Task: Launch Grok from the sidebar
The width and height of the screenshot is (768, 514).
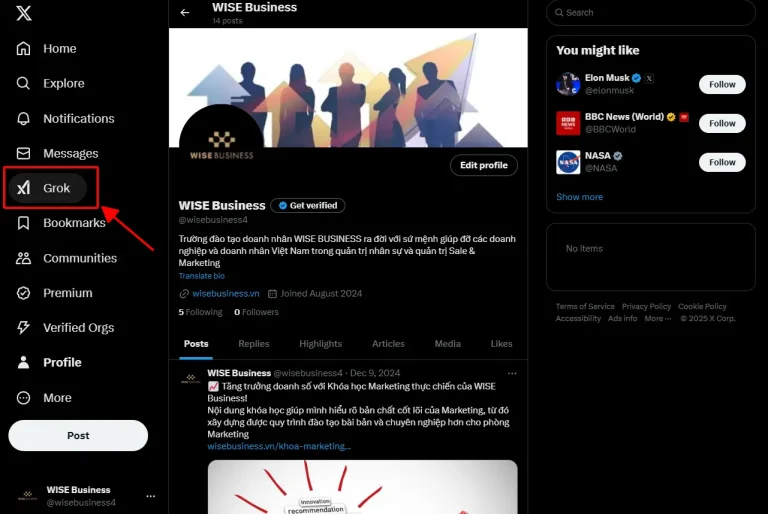Action: 48,188
